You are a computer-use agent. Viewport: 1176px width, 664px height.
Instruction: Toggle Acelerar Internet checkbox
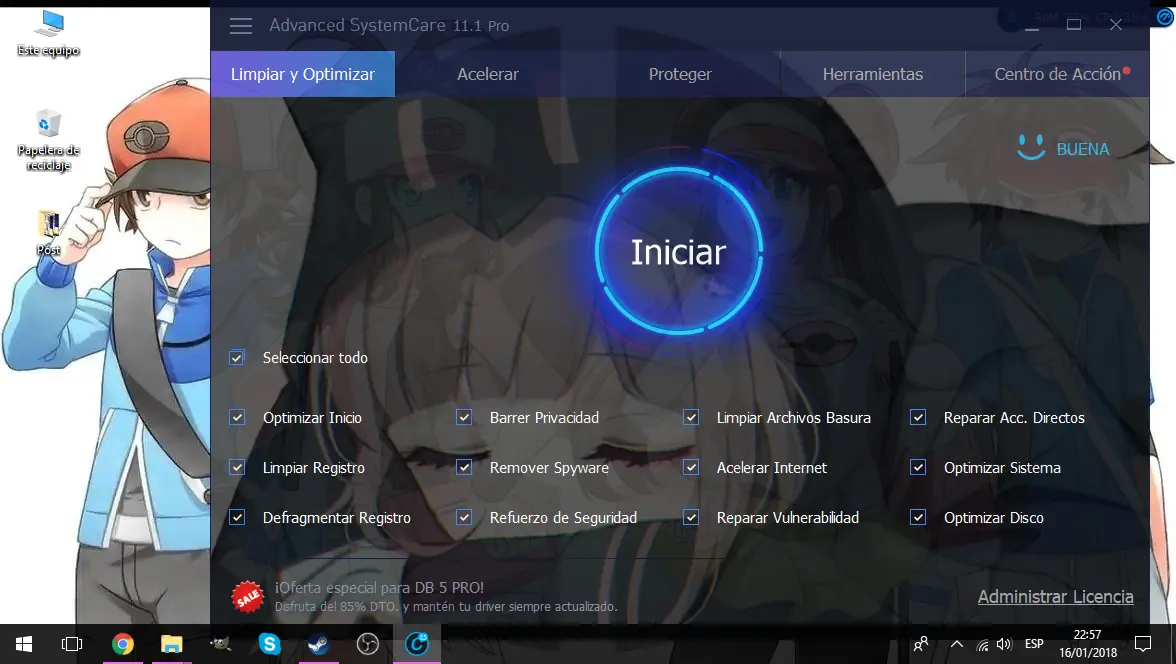tap(691, 467)
